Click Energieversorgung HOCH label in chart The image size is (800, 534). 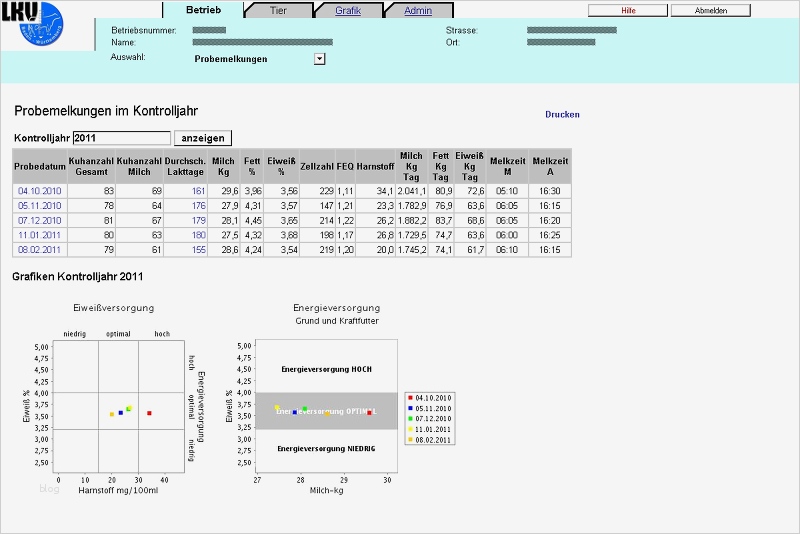tap(327, 369)
